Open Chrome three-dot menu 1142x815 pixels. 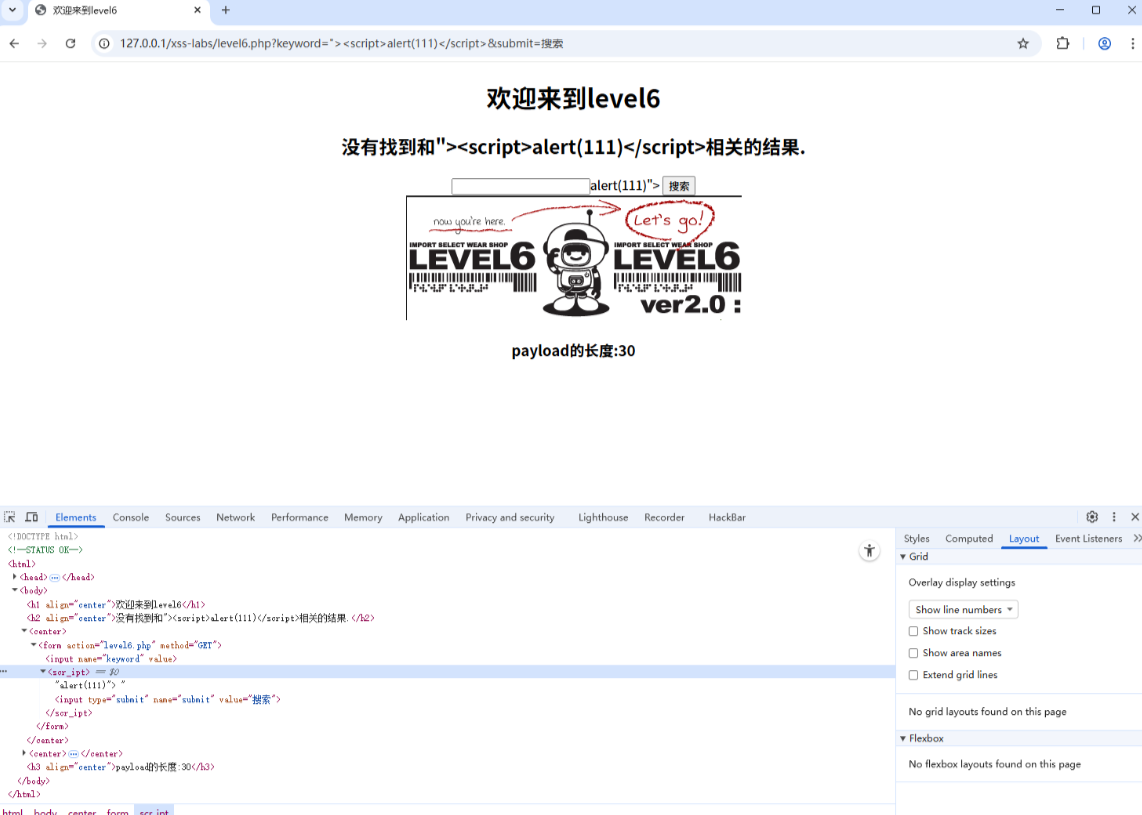pos(1133,44)
